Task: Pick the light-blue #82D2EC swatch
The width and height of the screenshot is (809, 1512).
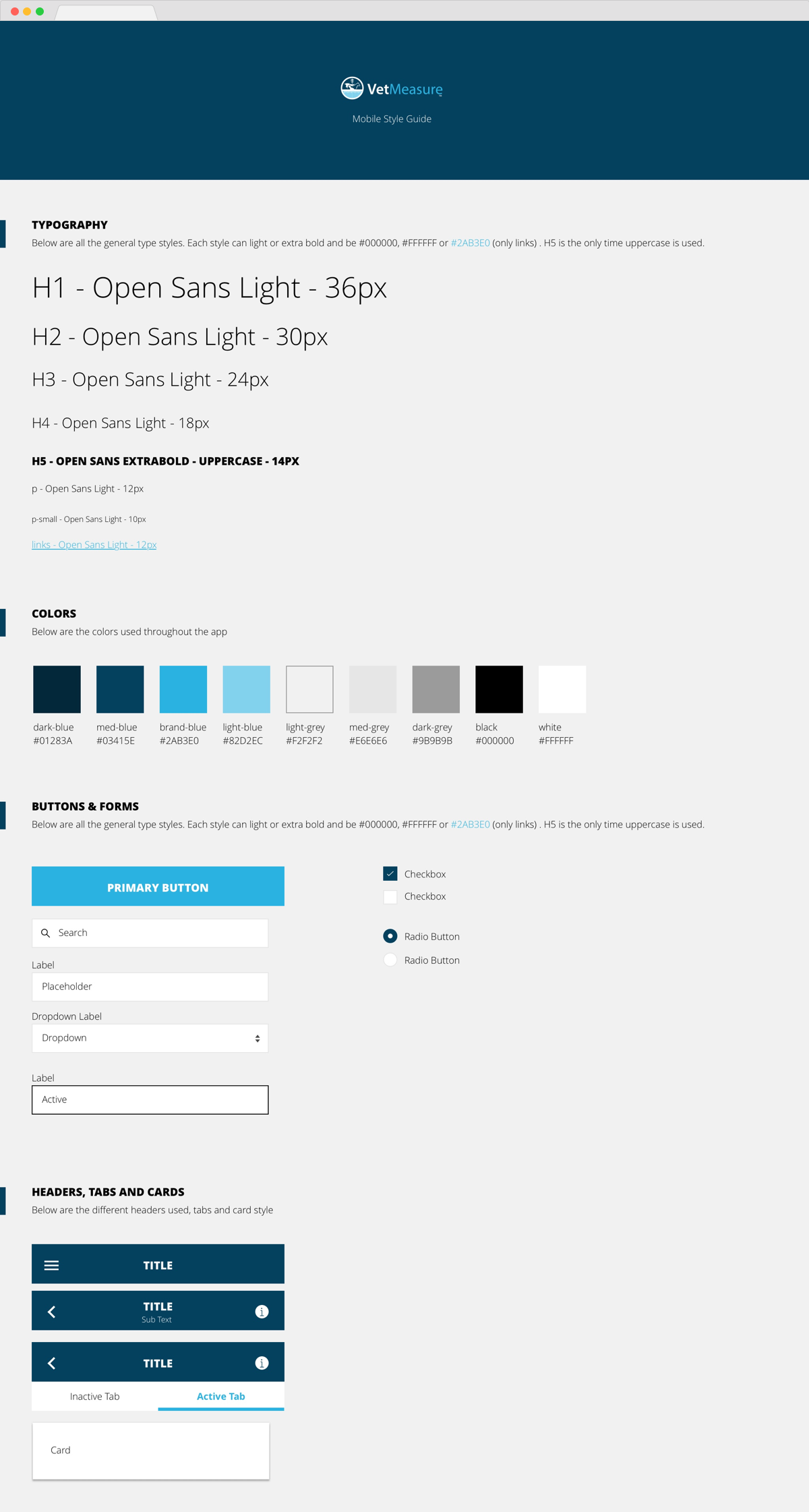Action: click(x=247, y=689)
